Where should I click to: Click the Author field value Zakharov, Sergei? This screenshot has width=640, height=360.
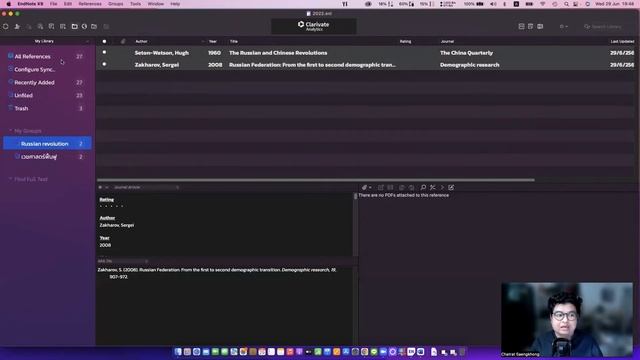(x=117, y=225)
